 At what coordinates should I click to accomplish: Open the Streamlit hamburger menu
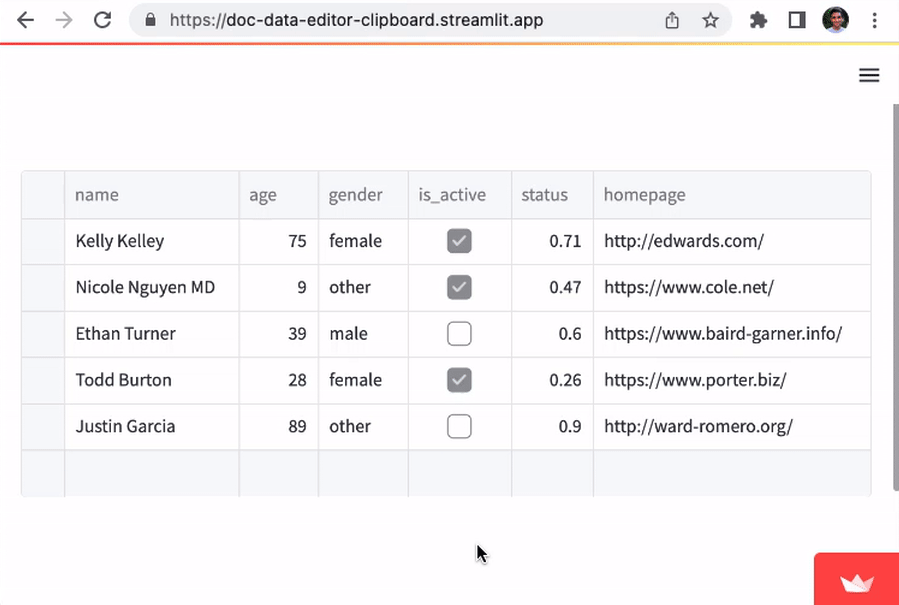(868, 75)
